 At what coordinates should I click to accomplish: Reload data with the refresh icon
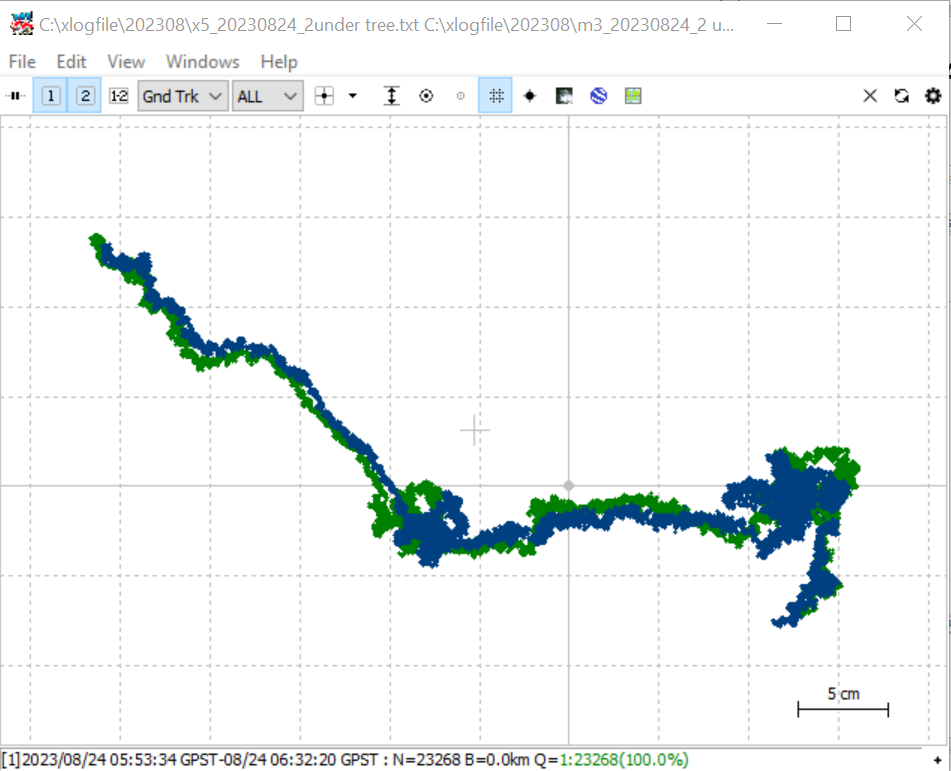(901, 96)
